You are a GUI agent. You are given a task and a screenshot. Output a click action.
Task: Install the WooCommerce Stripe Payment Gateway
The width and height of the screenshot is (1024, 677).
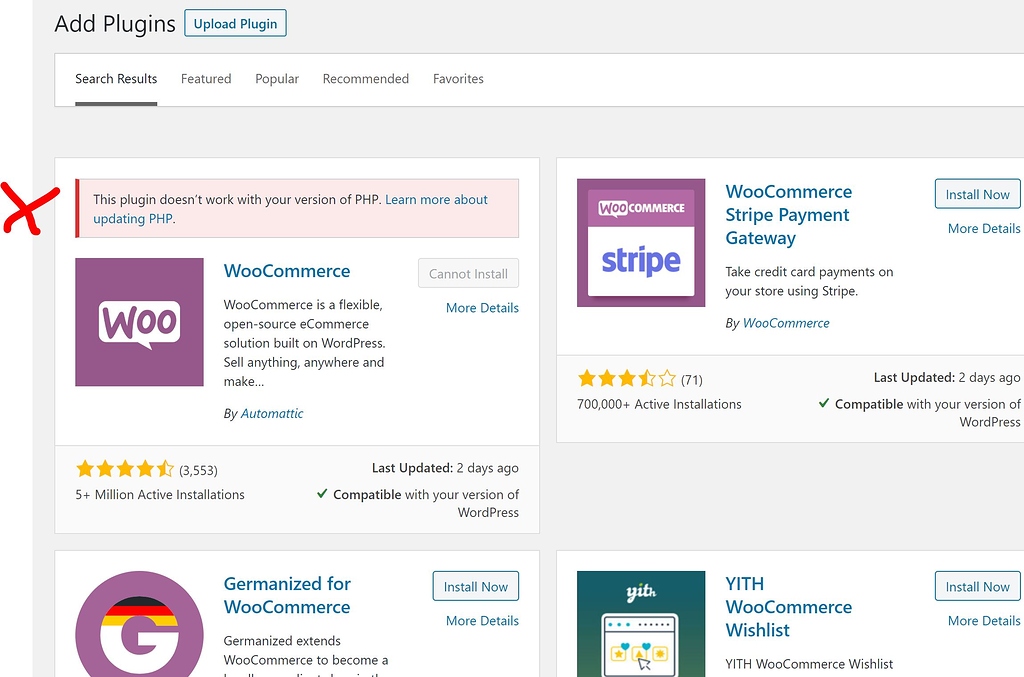pos(977,194)
